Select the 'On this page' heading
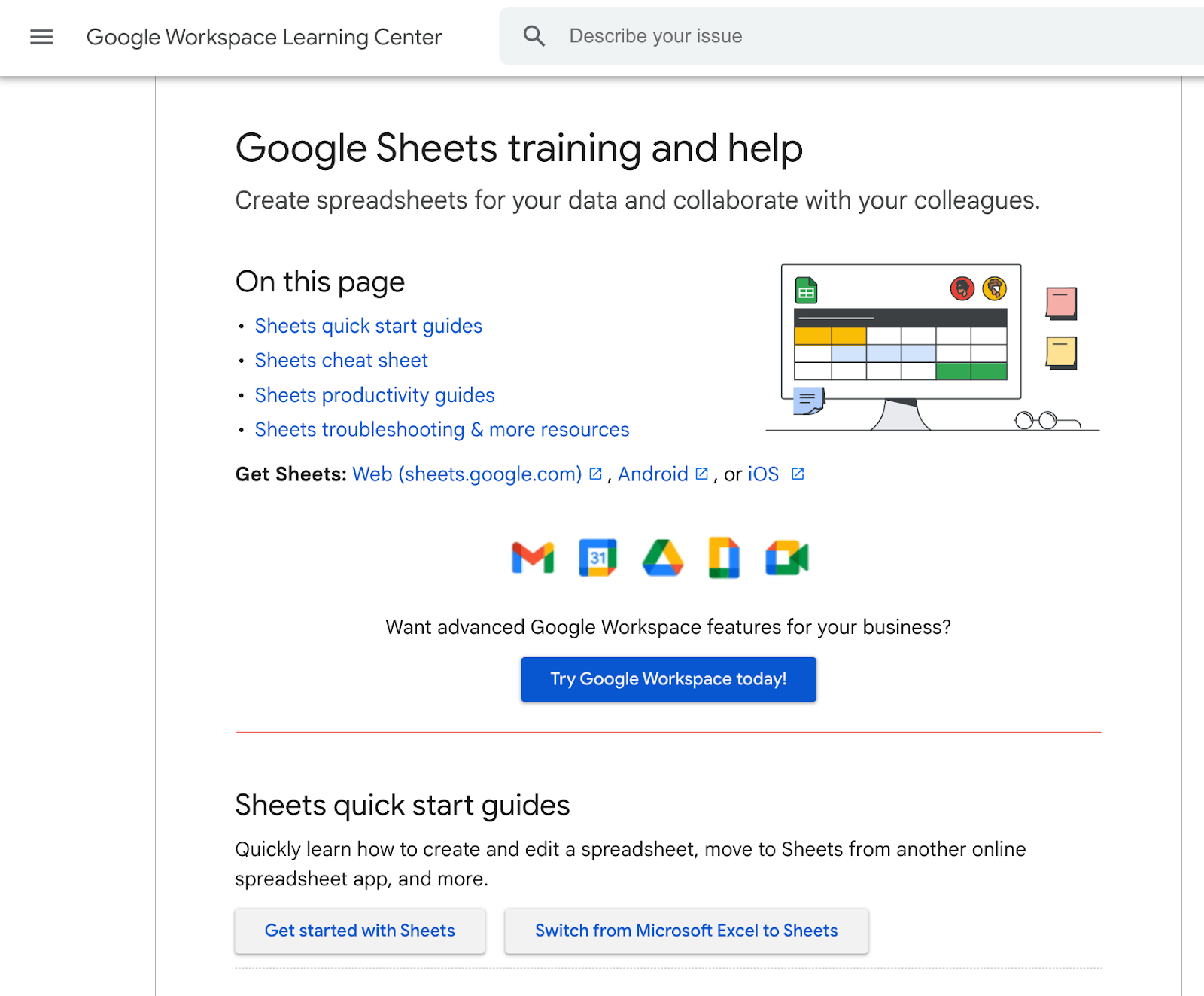The image size is (1204, 996). (320, 282)
